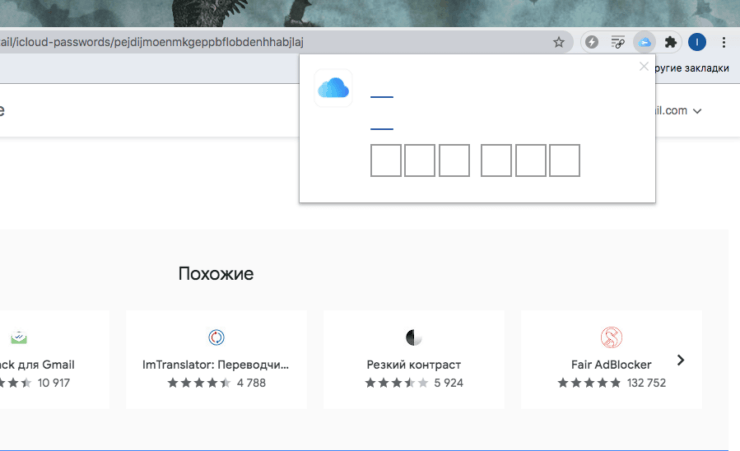Open the Fair AdBlocker extension card
740x451 pixels.
point(611,359)
